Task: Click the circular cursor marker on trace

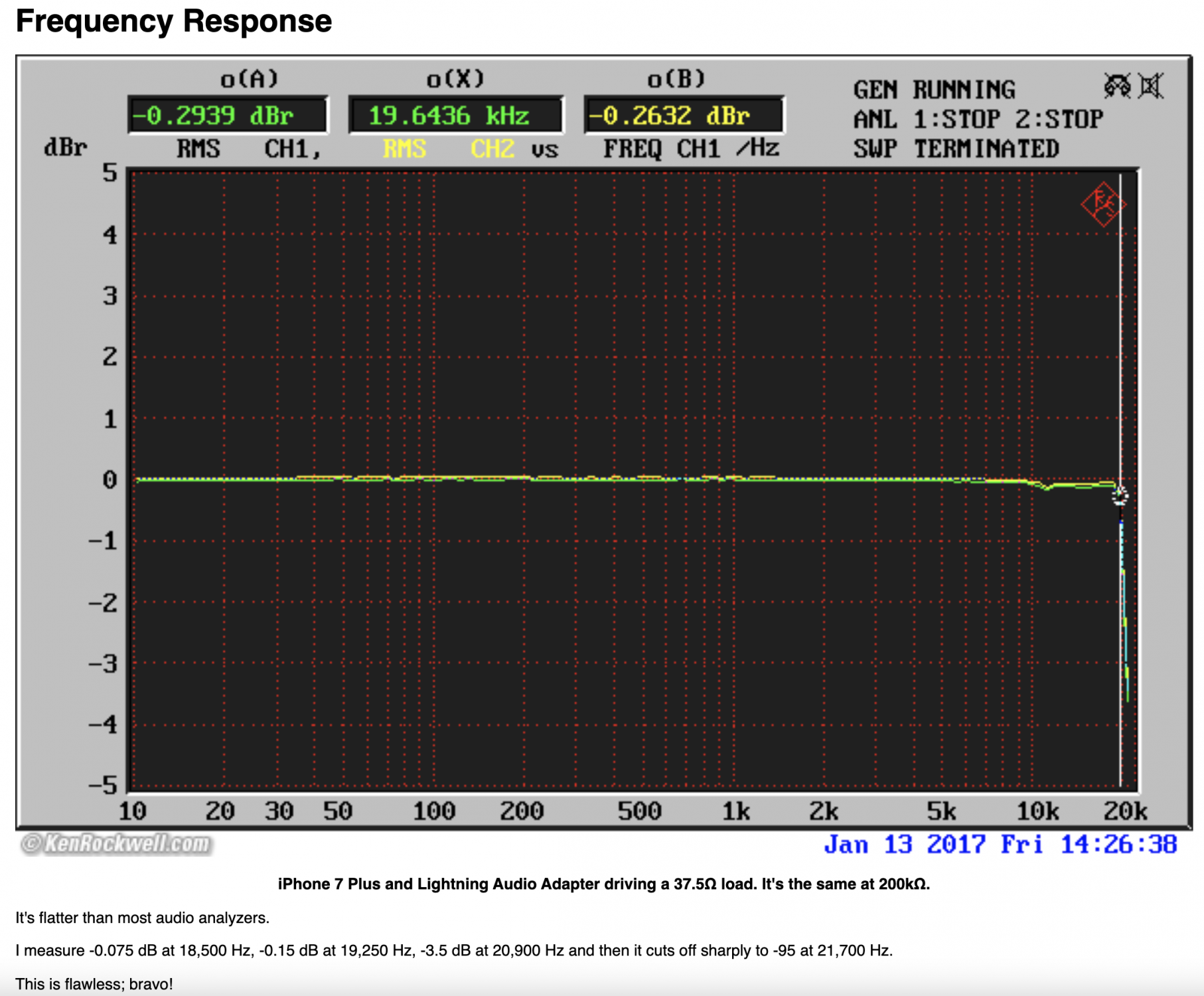Action: [x=1120, y=495]
